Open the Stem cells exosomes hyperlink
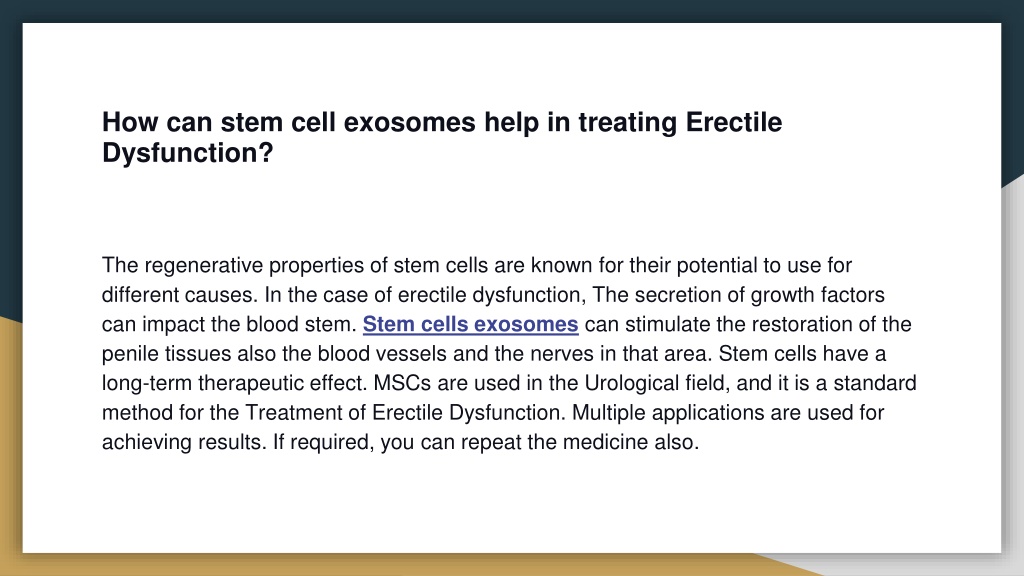Image resolution: width=1024 pixels, height=576 pixels. tap(470, 324)
